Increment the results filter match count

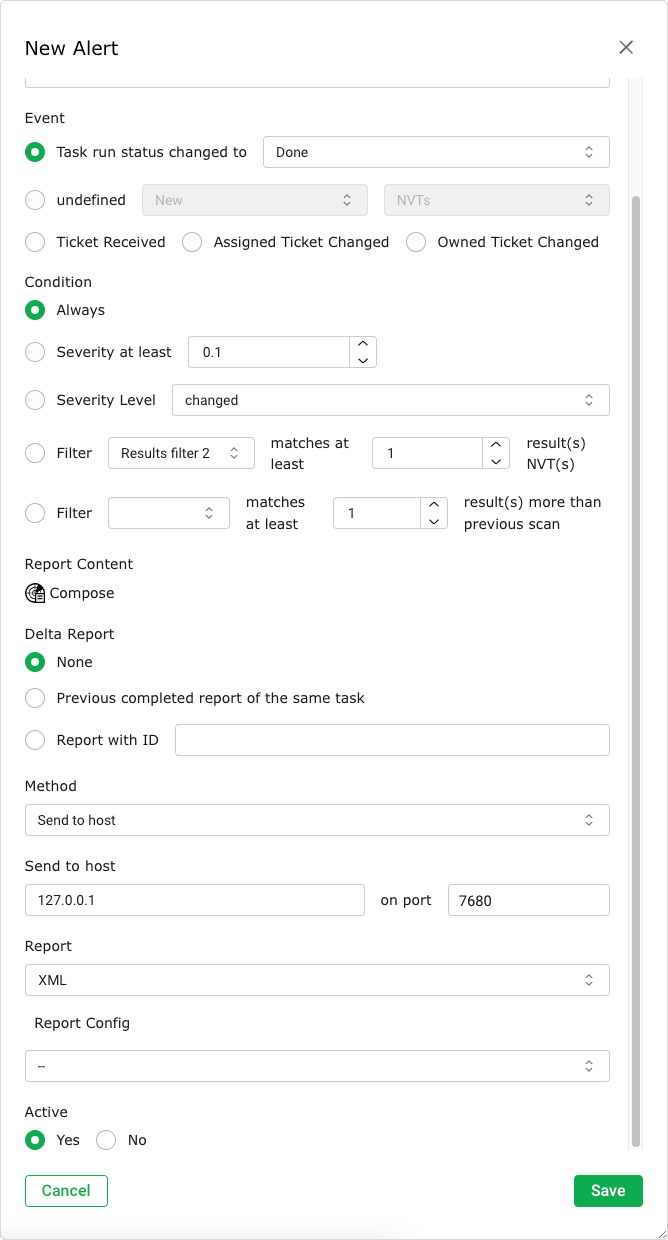pyautogui.click(x=495, y=445)
